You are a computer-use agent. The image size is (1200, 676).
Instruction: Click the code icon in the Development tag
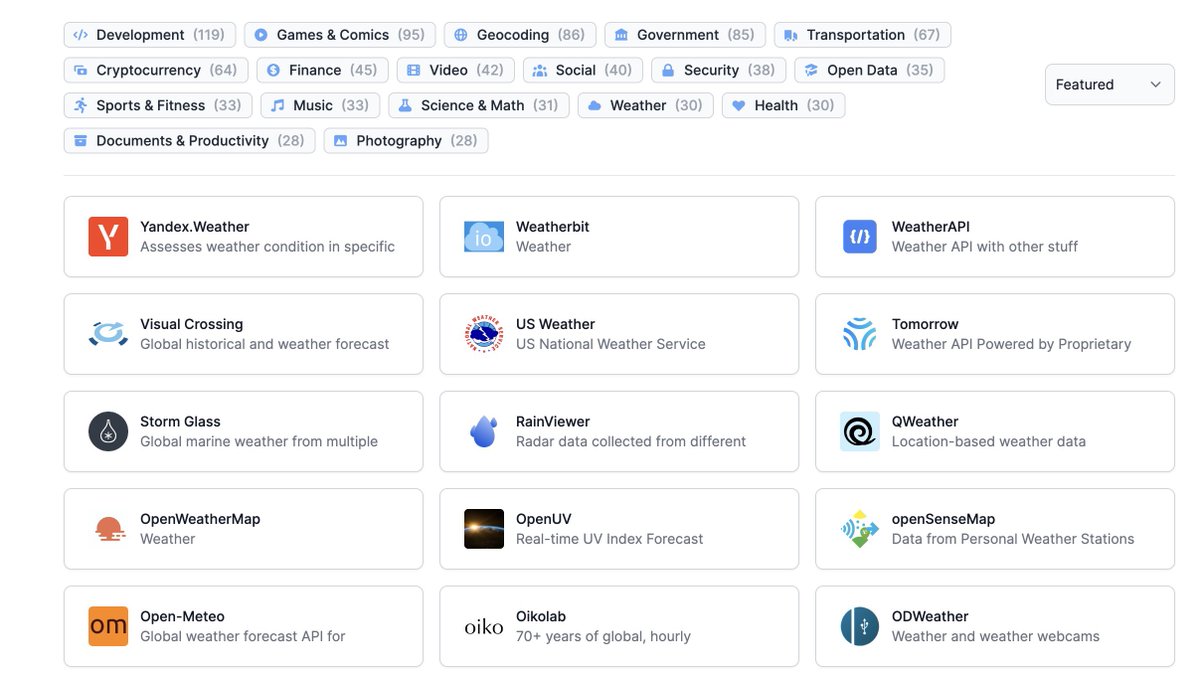click(81, 35)
